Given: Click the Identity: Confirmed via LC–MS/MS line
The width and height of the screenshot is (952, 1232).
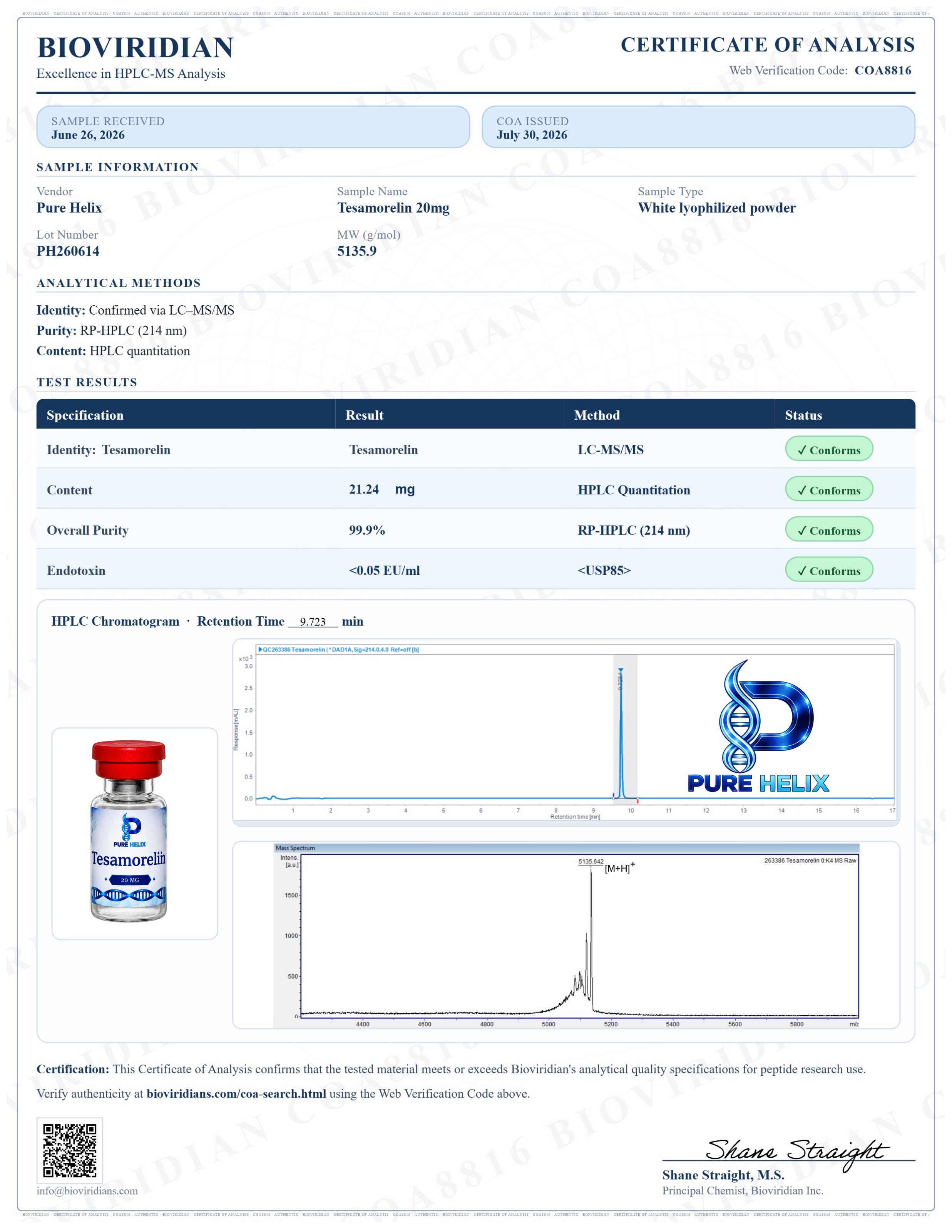Looking at the screenshot, I should click(x=136, y=310).
